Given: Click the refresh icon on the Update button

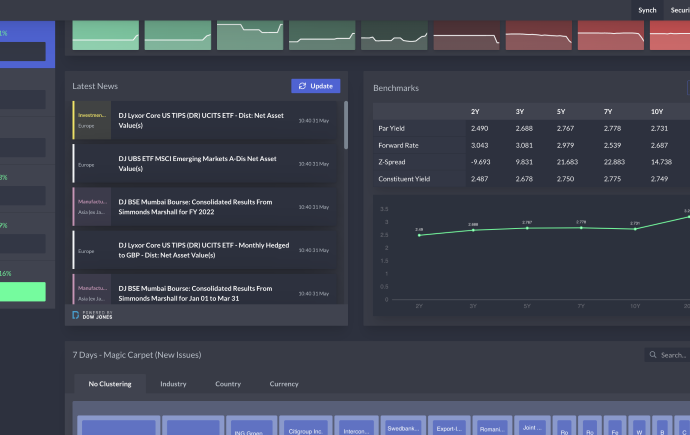Looking at the screenshot, I should pyautogui.click(x=302, y=86).
